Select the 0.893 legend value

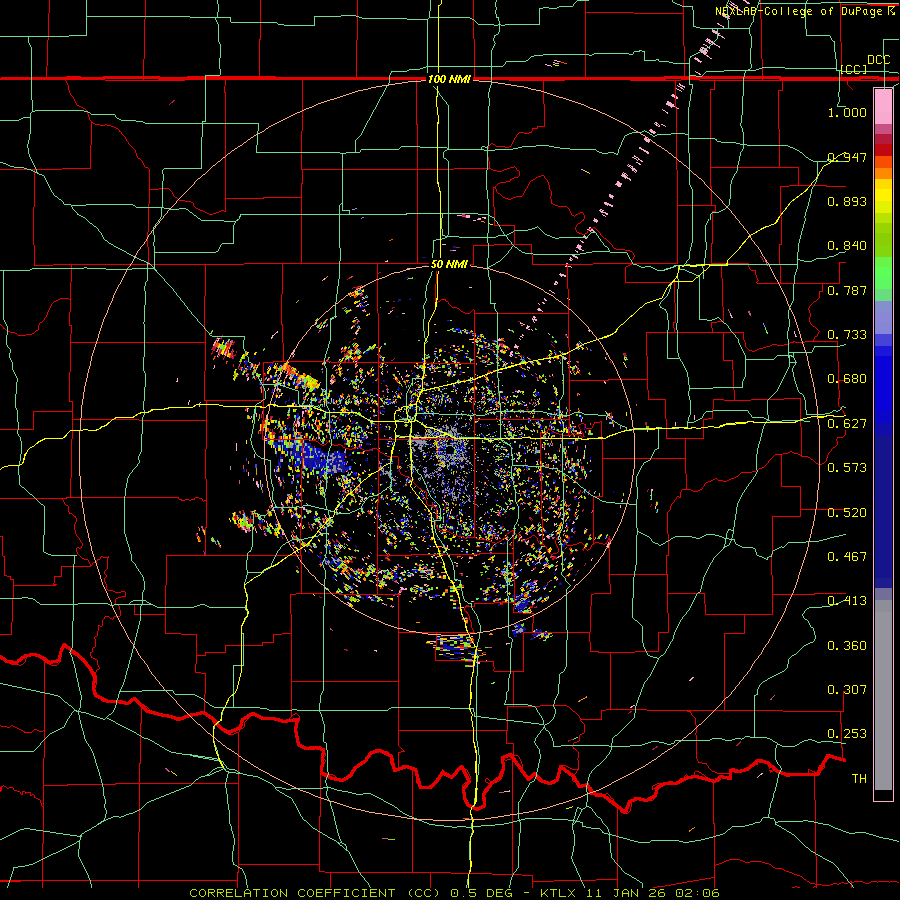click(847, 201)
